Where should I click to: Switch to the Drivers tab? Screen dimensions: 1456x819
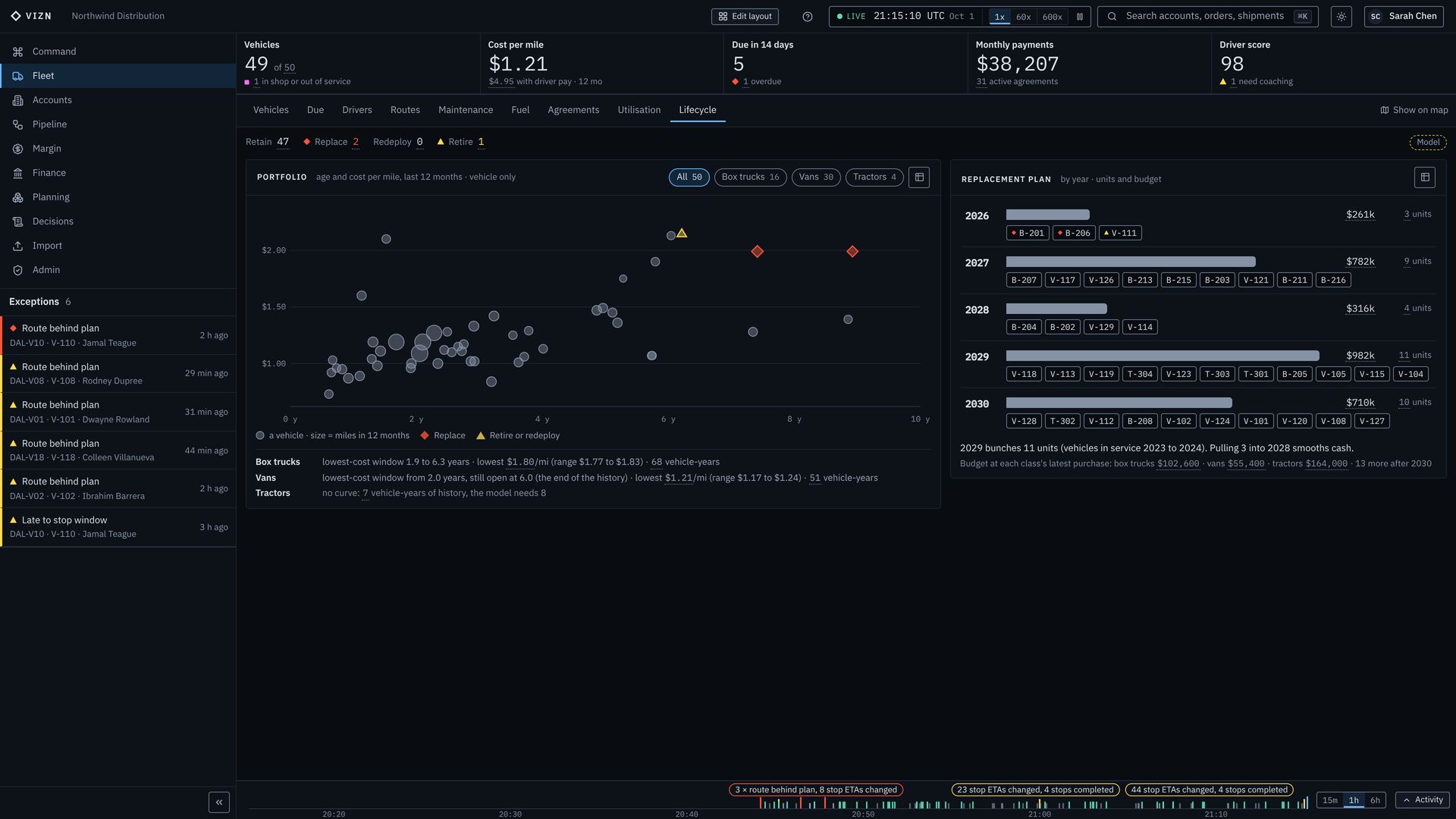click(357, 110)
